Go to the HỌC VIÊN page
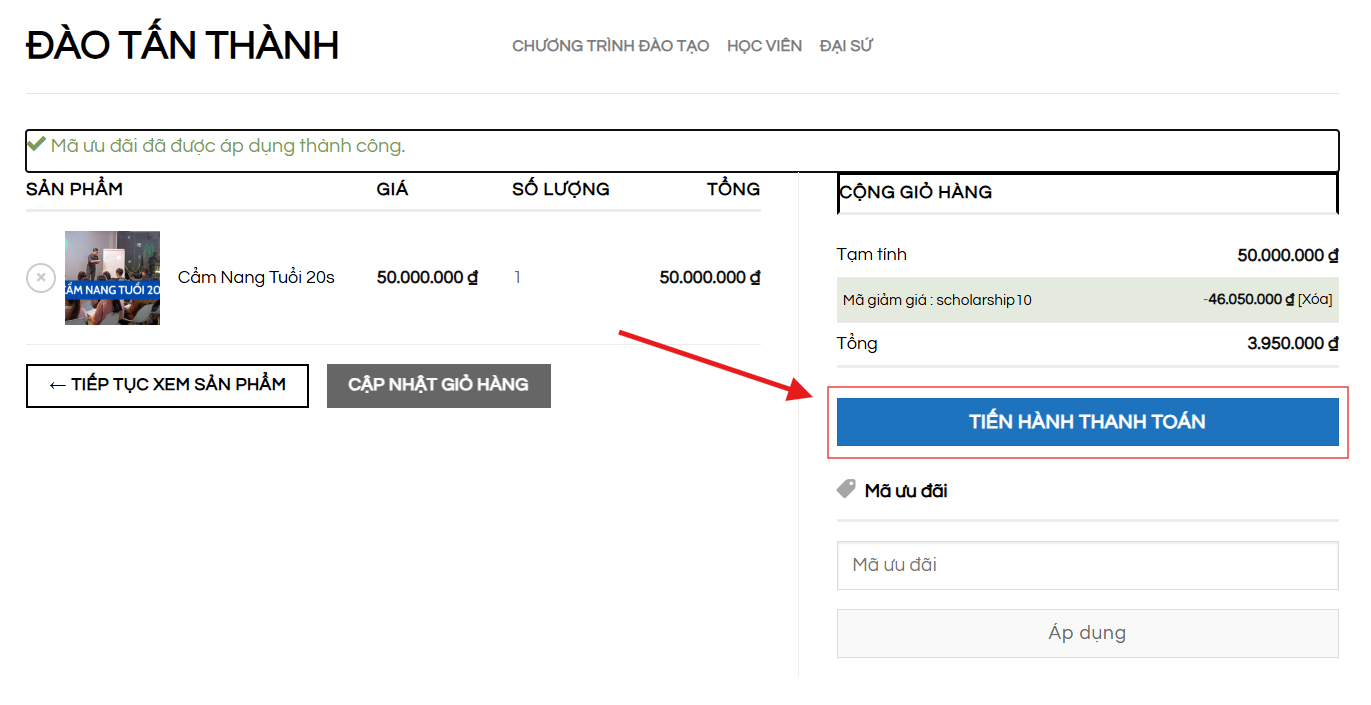The height and width of the screenshot is (705, 1371). 764,46
